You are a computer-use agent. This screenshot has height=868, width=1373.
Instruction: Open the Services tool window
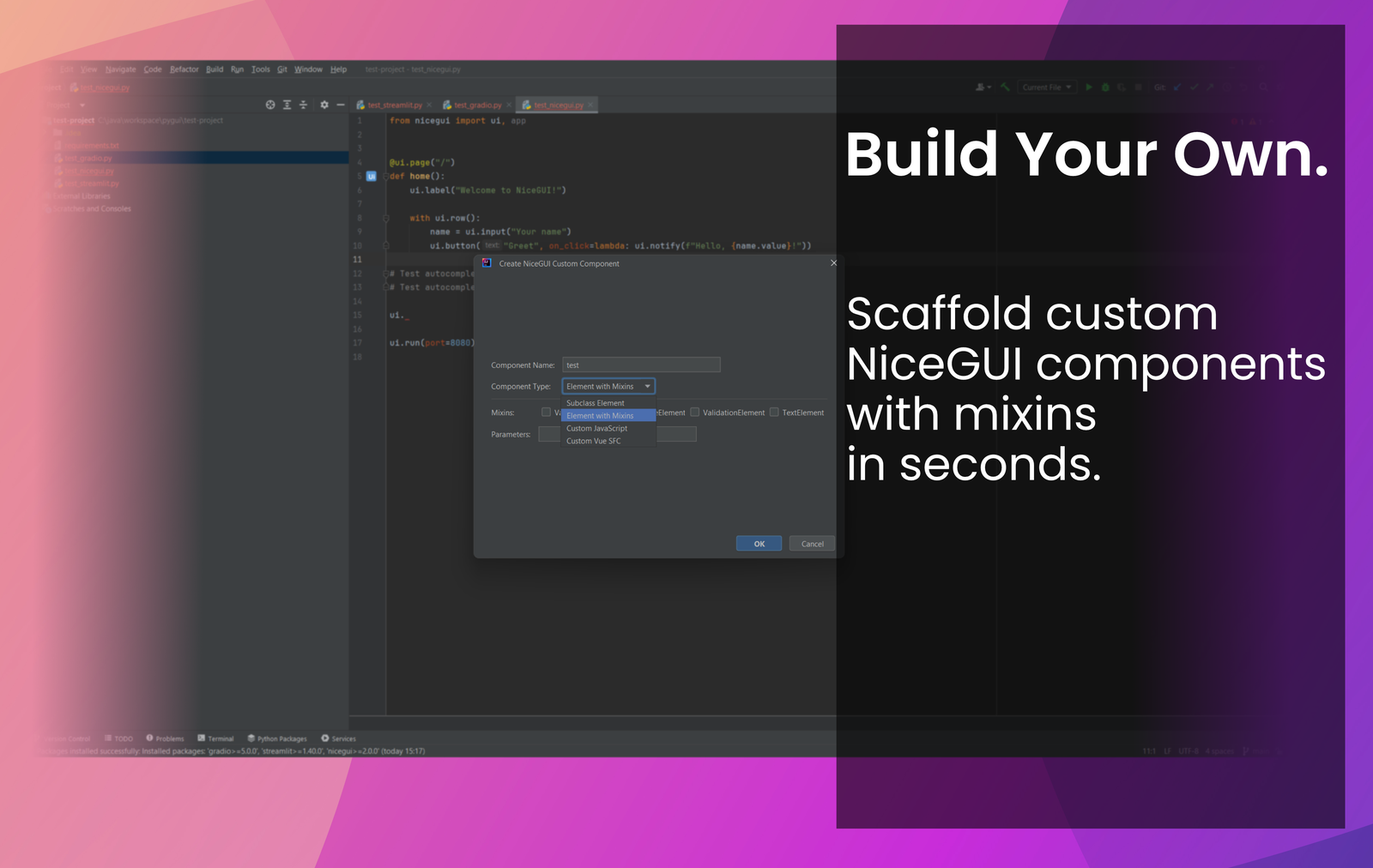click(338, 738)
